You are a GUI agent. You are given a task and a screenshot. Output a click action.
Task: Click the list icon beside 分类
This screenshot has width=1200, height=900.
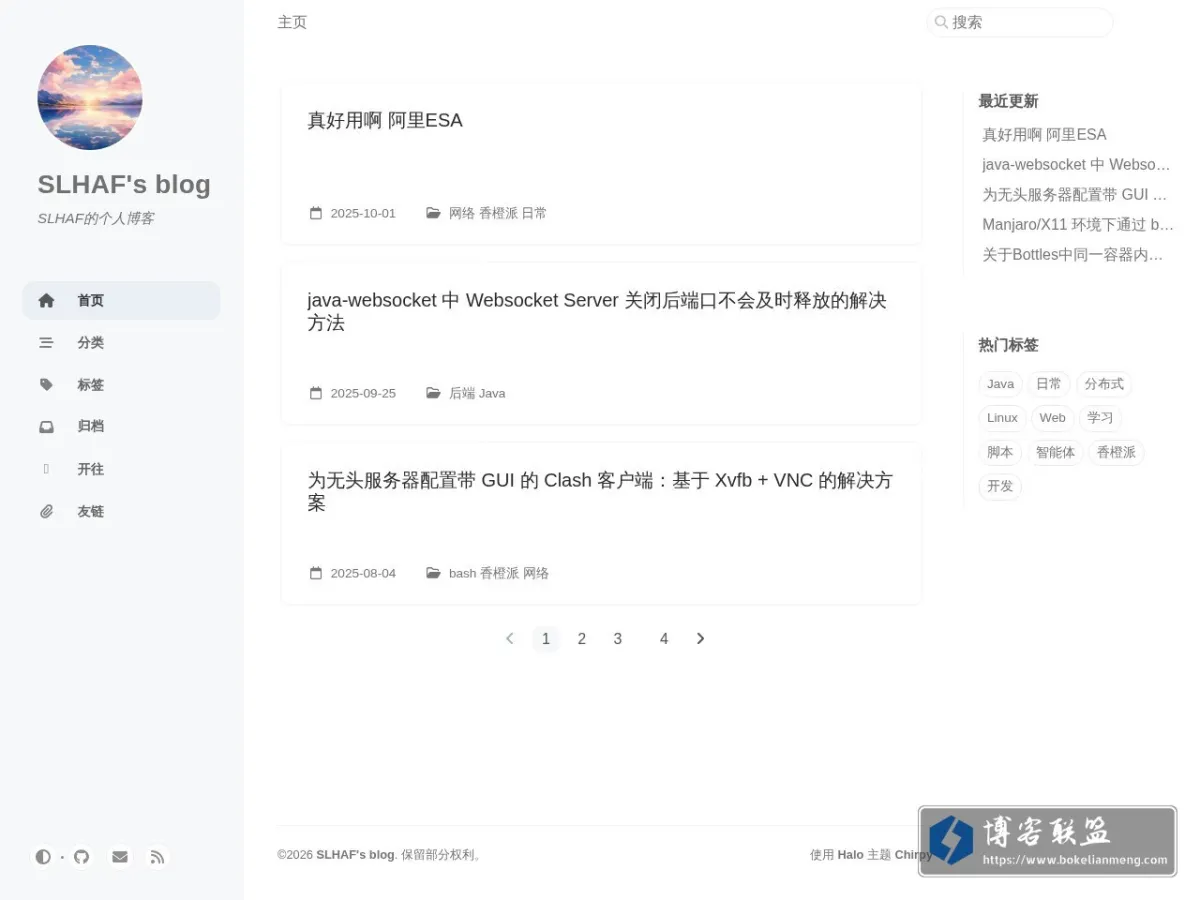pyautogui.click(x=46, y=342)
